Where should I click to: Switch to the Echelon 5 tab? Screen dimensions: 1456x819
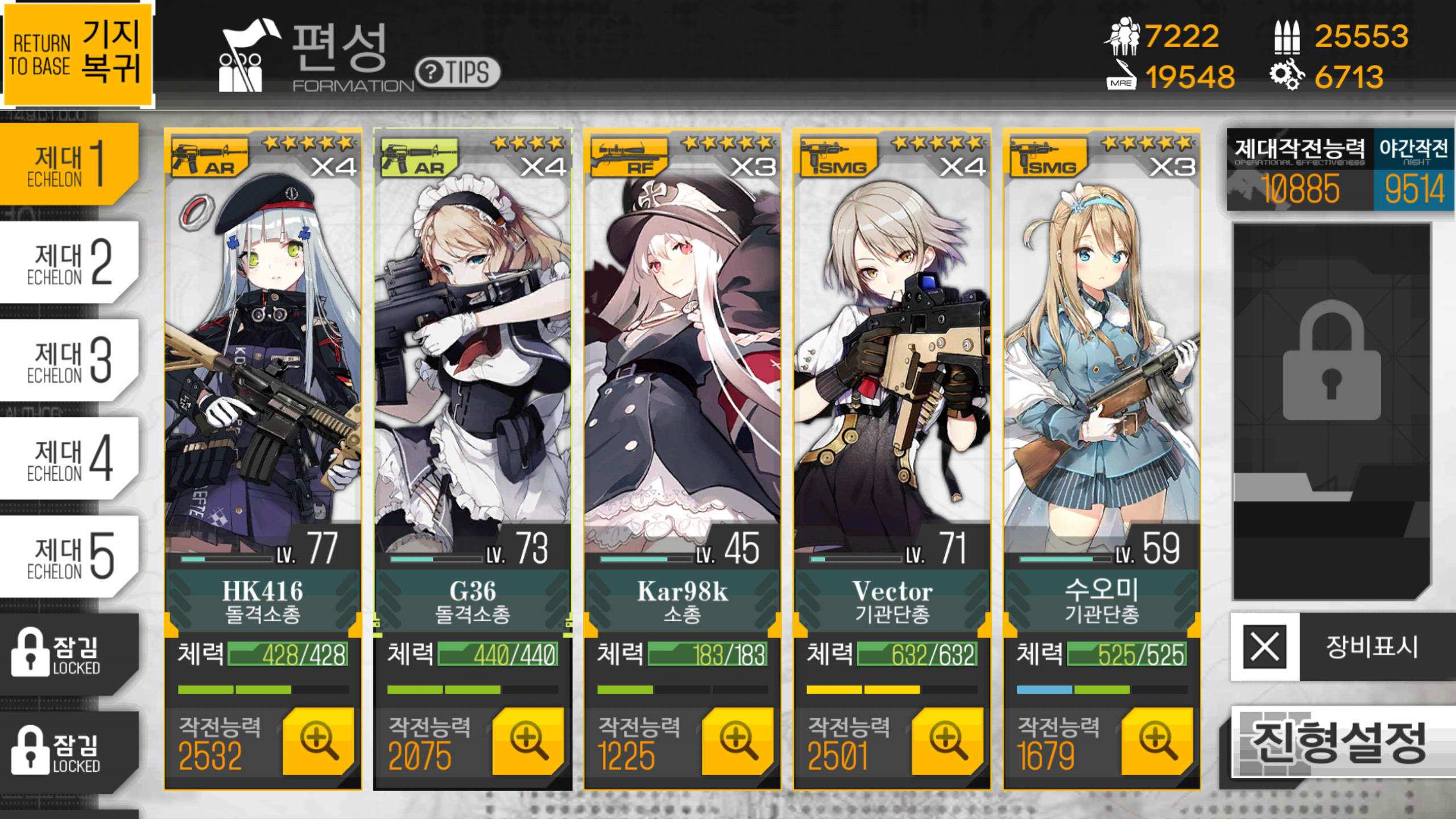tap(69, 556)
